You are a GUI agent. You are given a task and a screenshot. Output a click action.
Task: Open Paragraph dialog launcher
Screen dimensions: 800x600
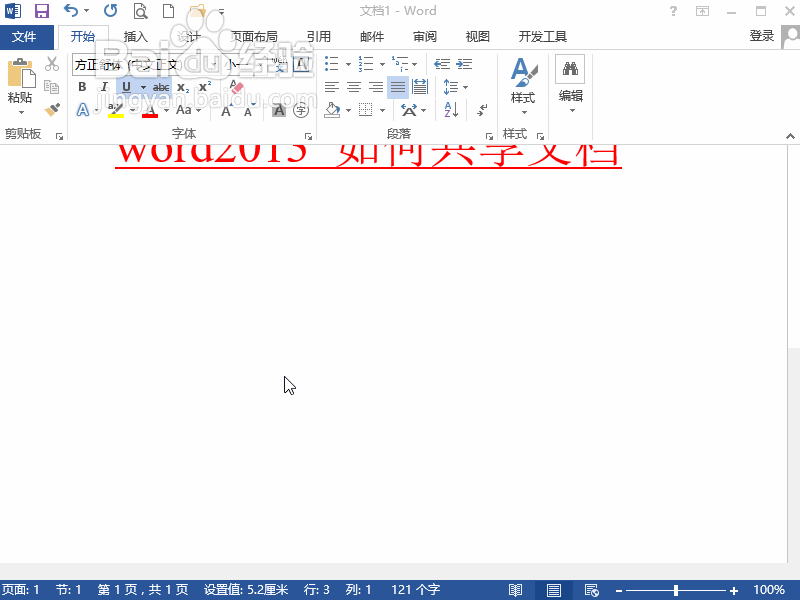[489, 136]
